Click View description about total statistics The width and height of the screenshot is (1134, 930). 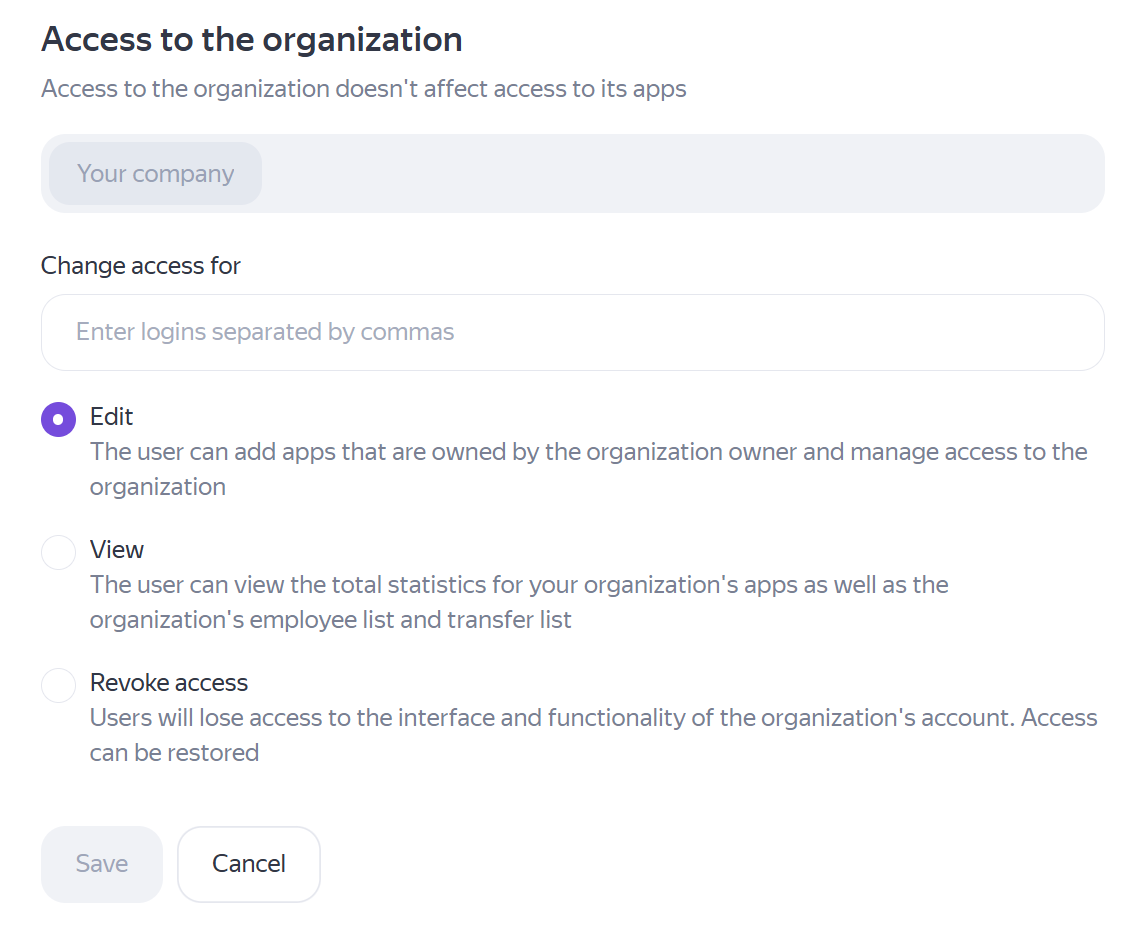pyautogui.click(x=519, y=585)
